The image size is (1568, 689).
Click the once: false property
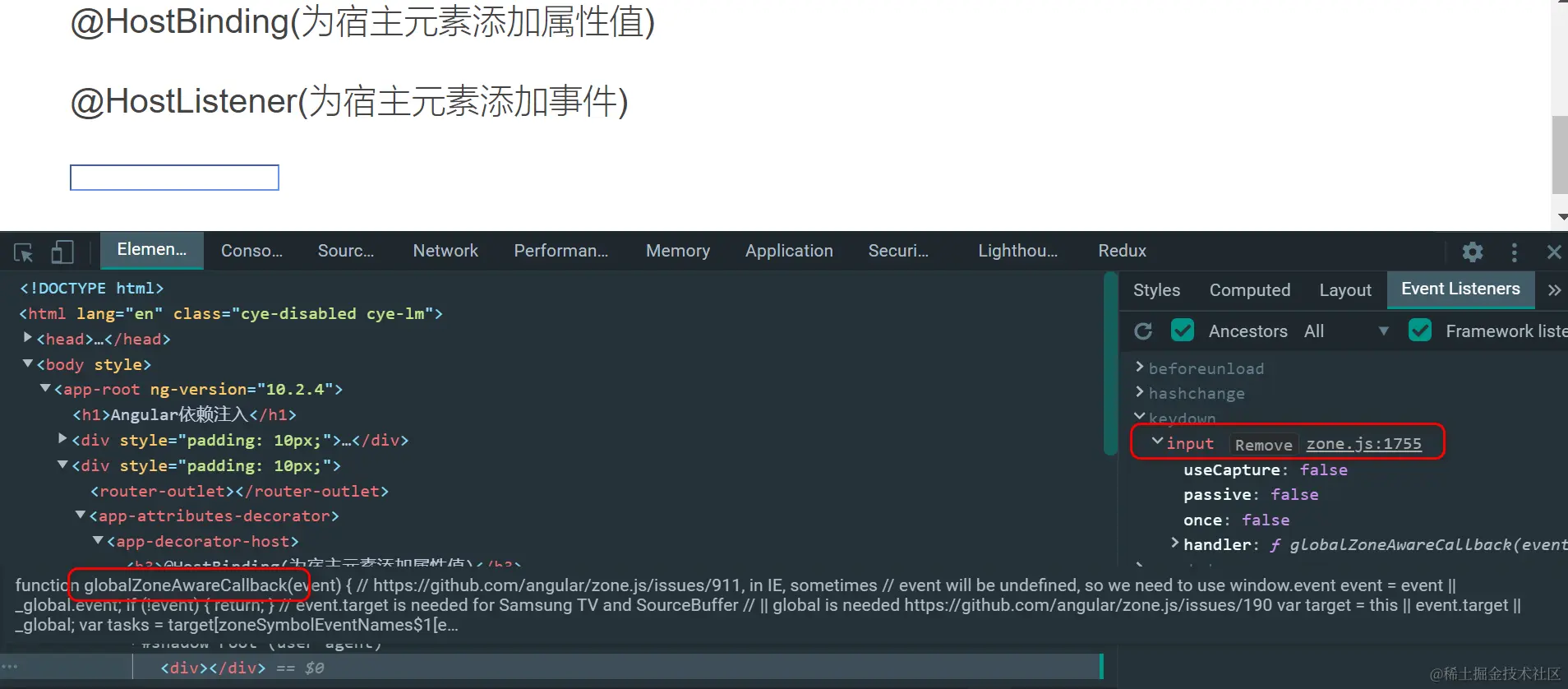(x=1236, y=520)
